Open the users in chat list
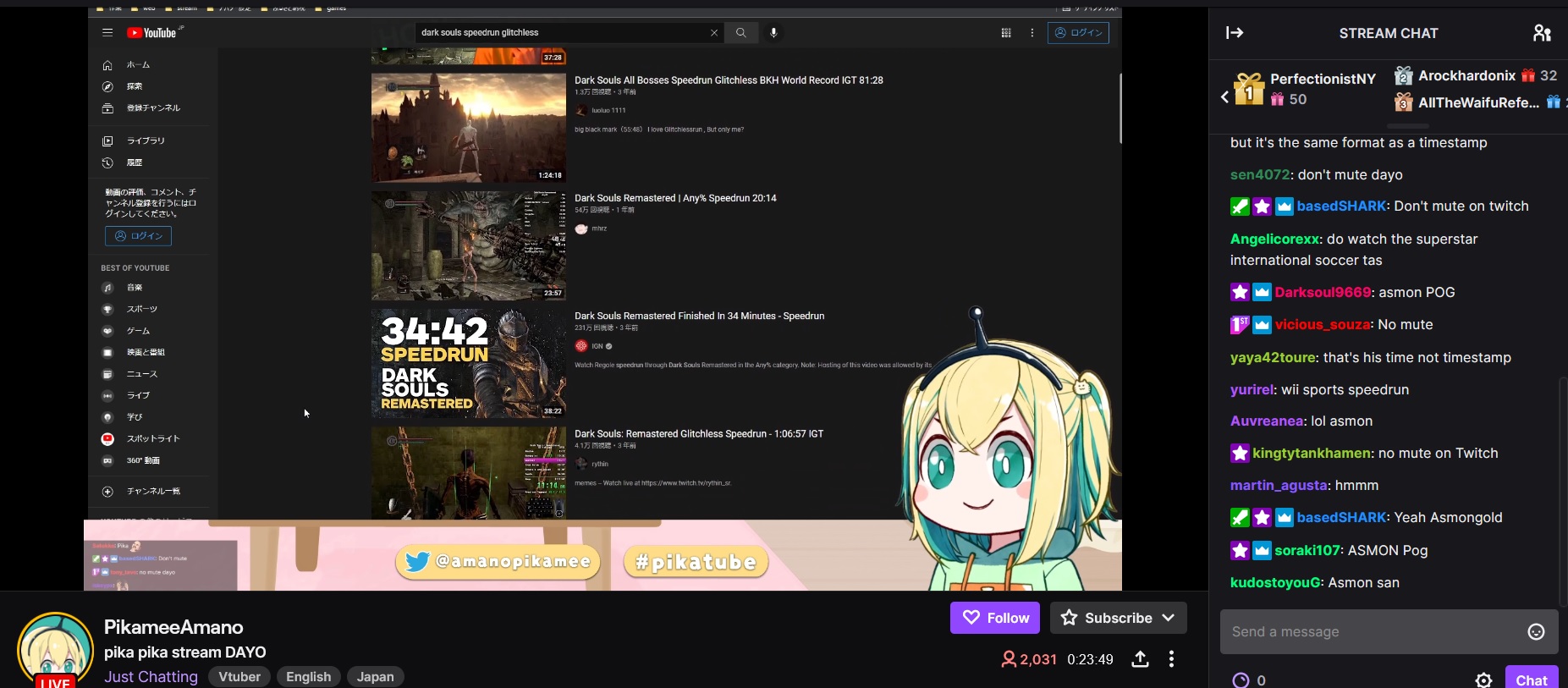 point(1542,33)
